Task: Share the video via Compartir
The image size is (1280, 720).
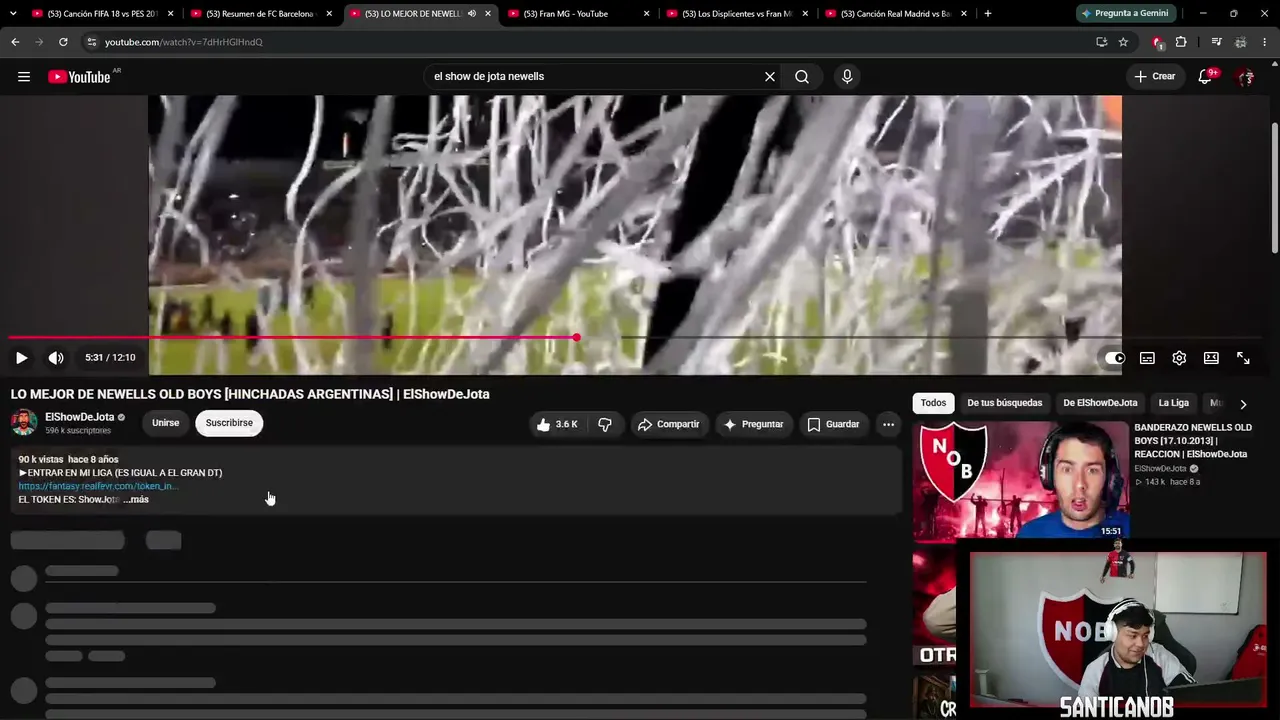Action: [x=668, y=424]
